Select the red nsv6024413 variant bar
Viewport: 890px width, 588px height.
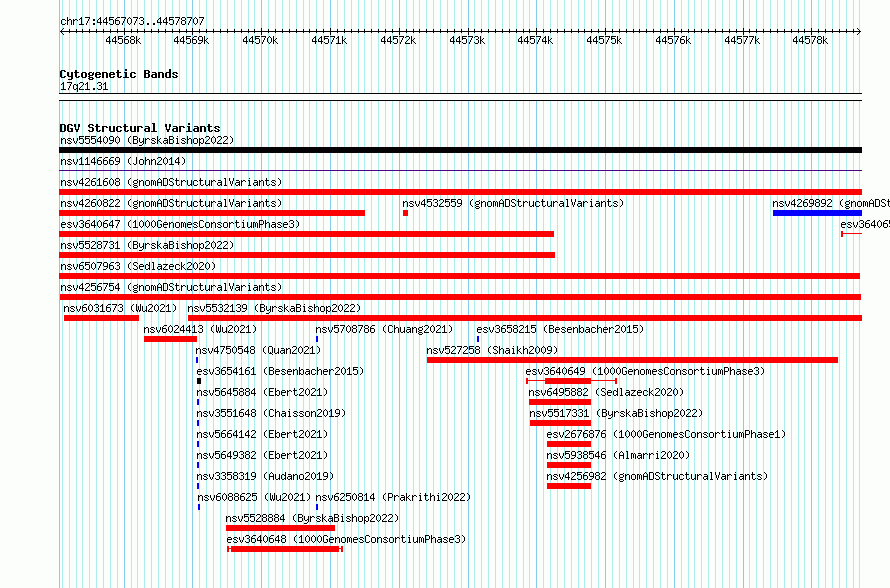170,339
